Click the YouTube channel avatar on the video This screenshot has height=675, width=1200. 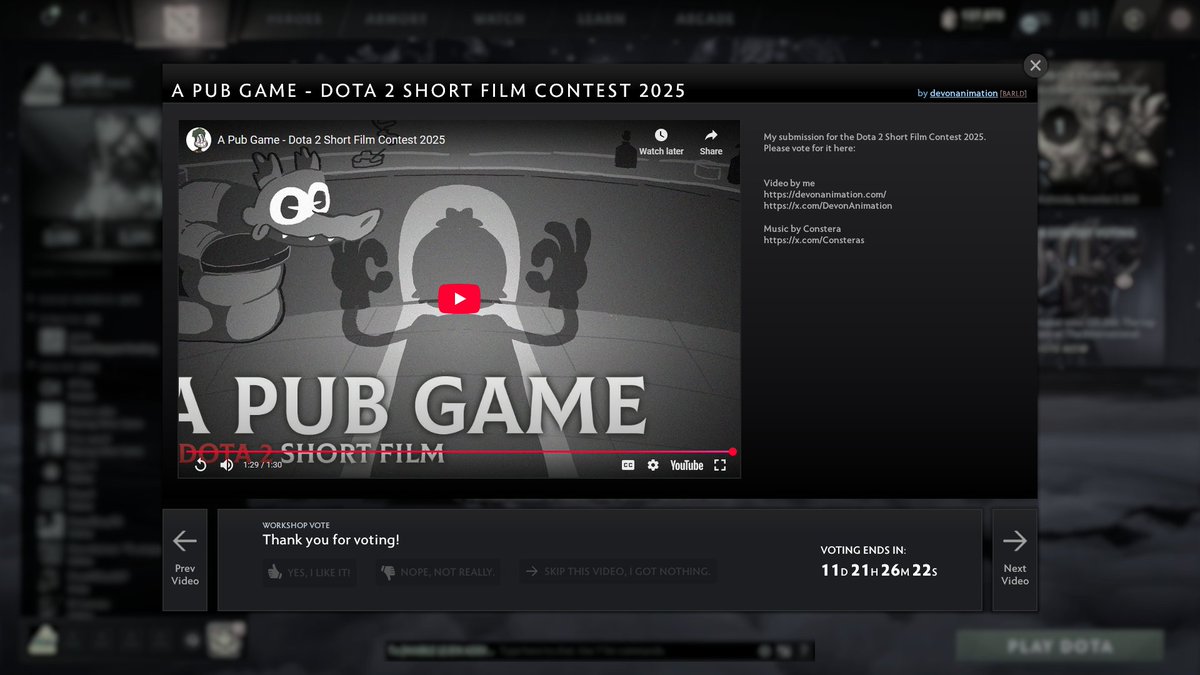coord(198,139)
